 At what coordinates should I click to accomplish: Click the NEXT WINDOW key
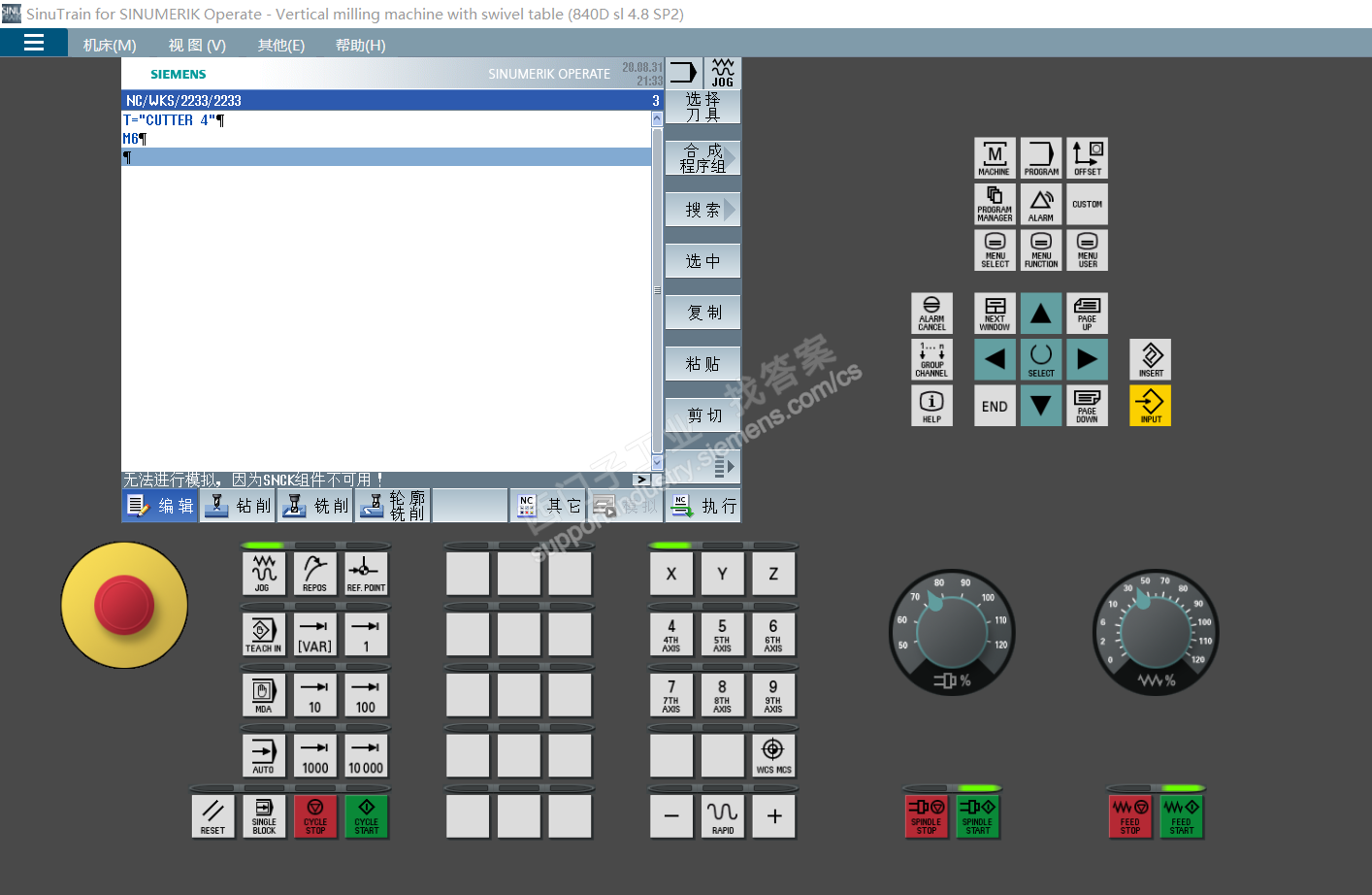point(995,314)
